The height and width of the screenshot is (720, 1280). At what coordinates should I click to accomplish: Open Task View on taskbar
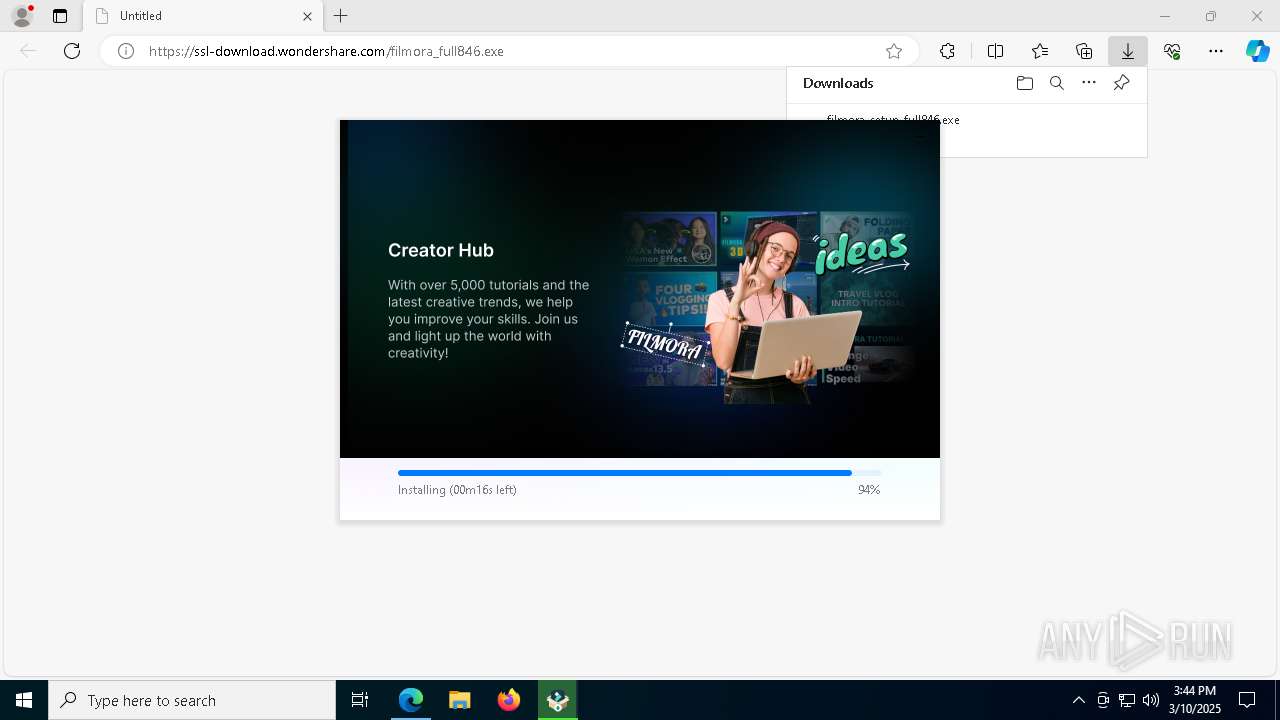360,700
